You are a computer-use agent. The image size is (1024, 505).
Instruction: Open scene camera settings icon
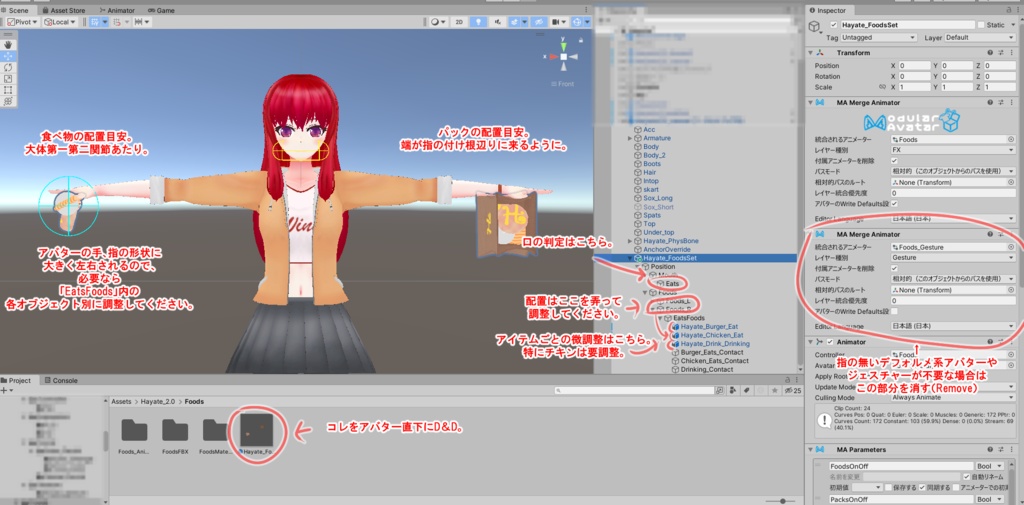point(559,22)
